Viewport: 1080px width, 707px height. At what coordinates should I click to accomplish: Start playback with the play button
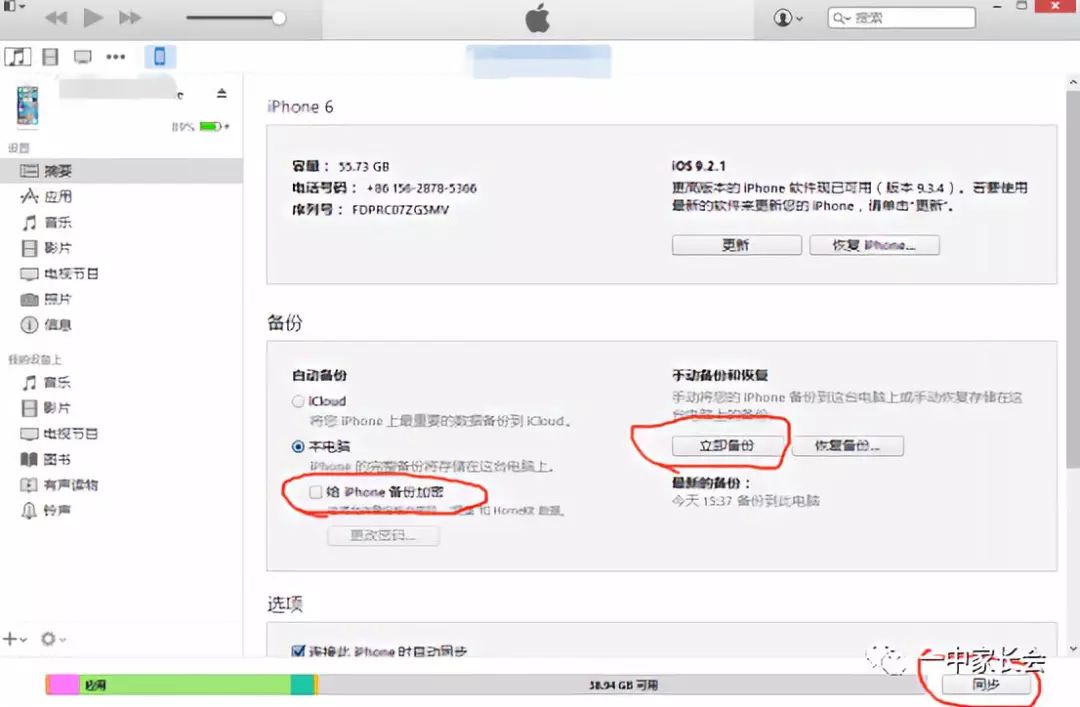[92, 17]
